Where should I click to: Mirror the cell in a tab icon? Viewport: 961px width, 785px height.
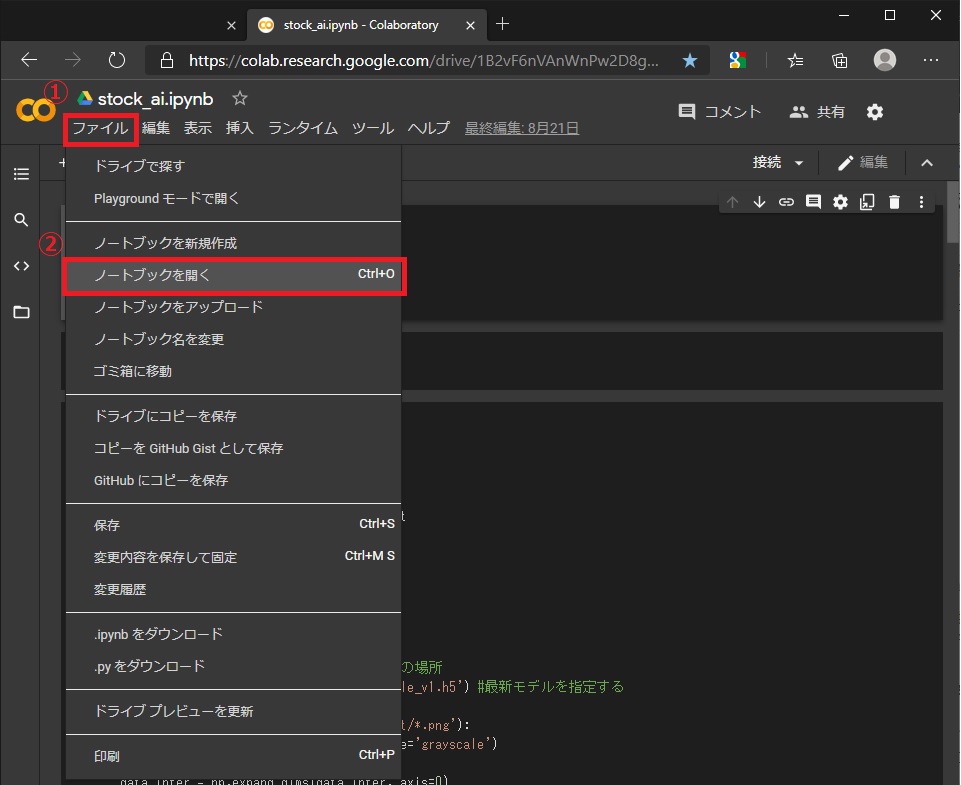pos(867,202)
